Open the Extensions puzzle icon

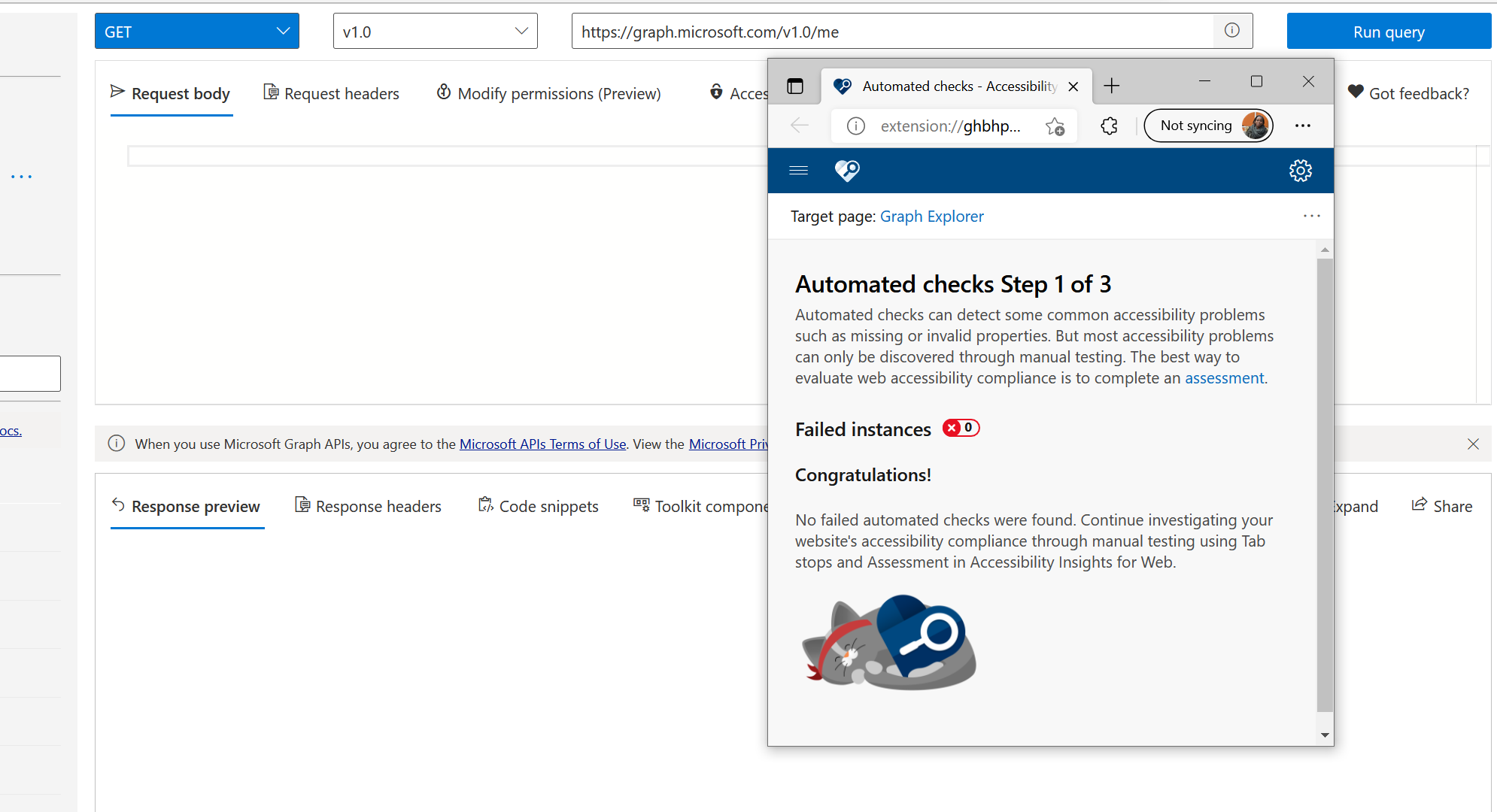coord(1109,126)
